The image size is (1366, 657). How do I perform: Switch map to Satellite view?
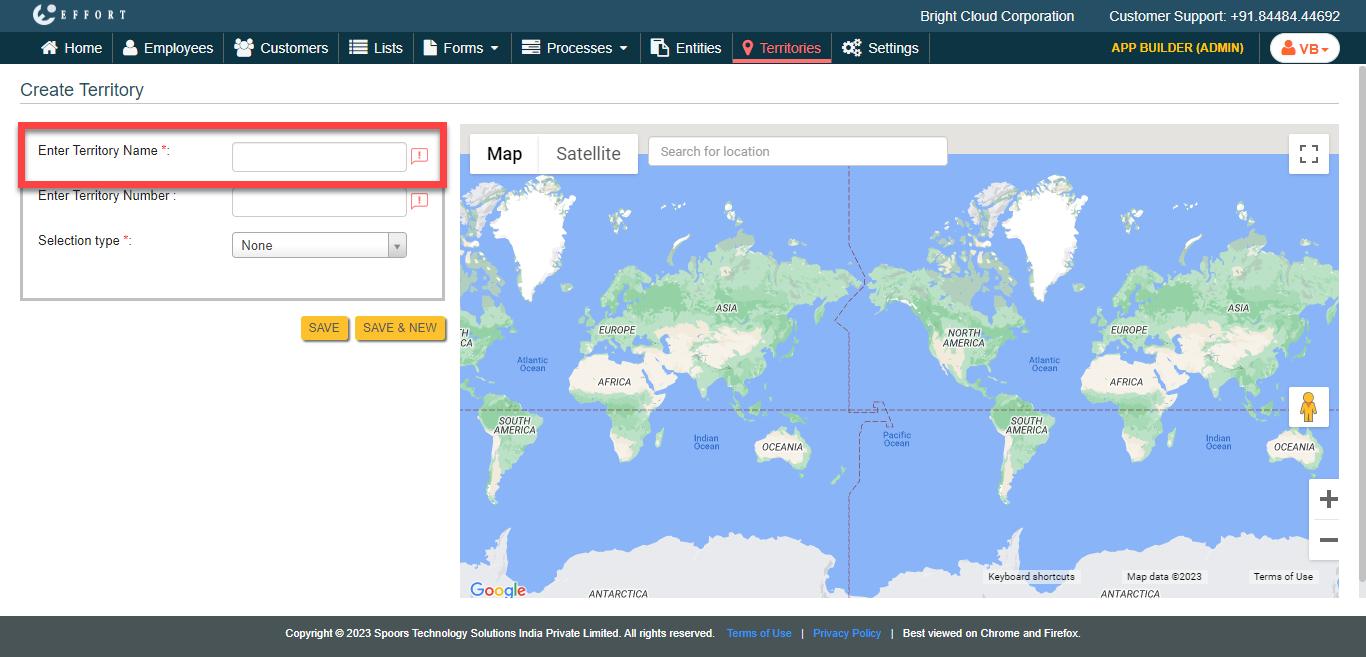pos(588,154)
